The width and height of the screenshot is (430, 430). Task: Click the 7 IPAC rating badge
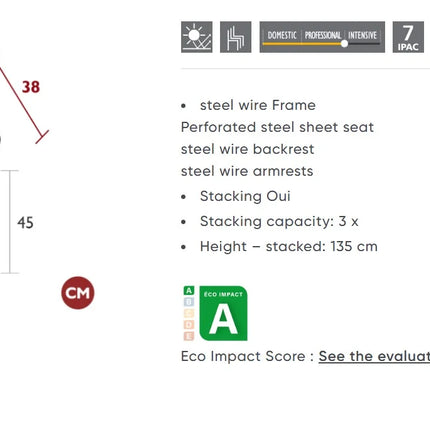pos(408,37)
